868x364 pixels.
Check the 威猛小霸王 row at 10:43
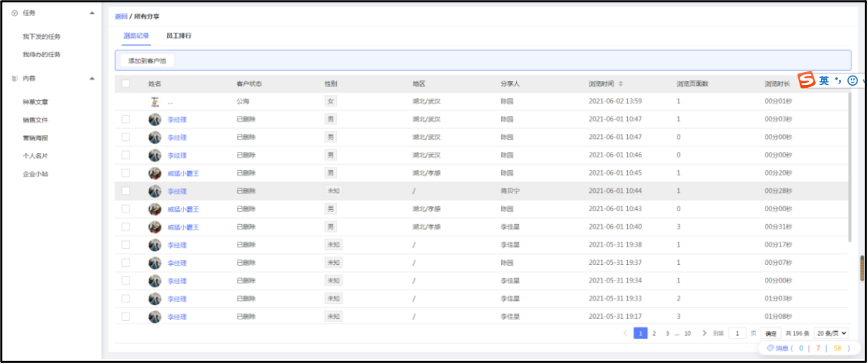[126, 209]
